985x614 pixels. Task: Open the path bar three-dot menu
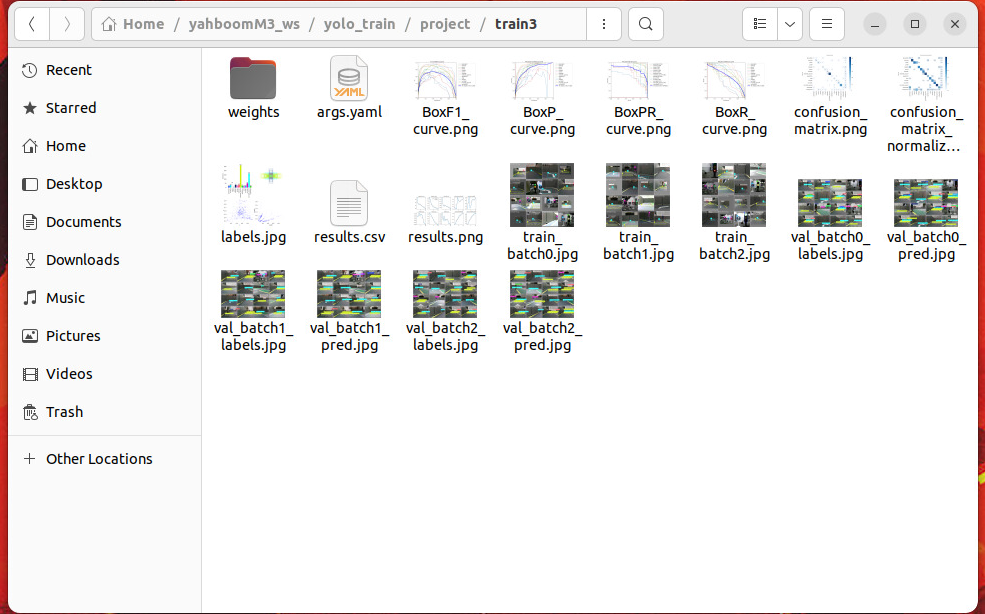click(601, 24)
